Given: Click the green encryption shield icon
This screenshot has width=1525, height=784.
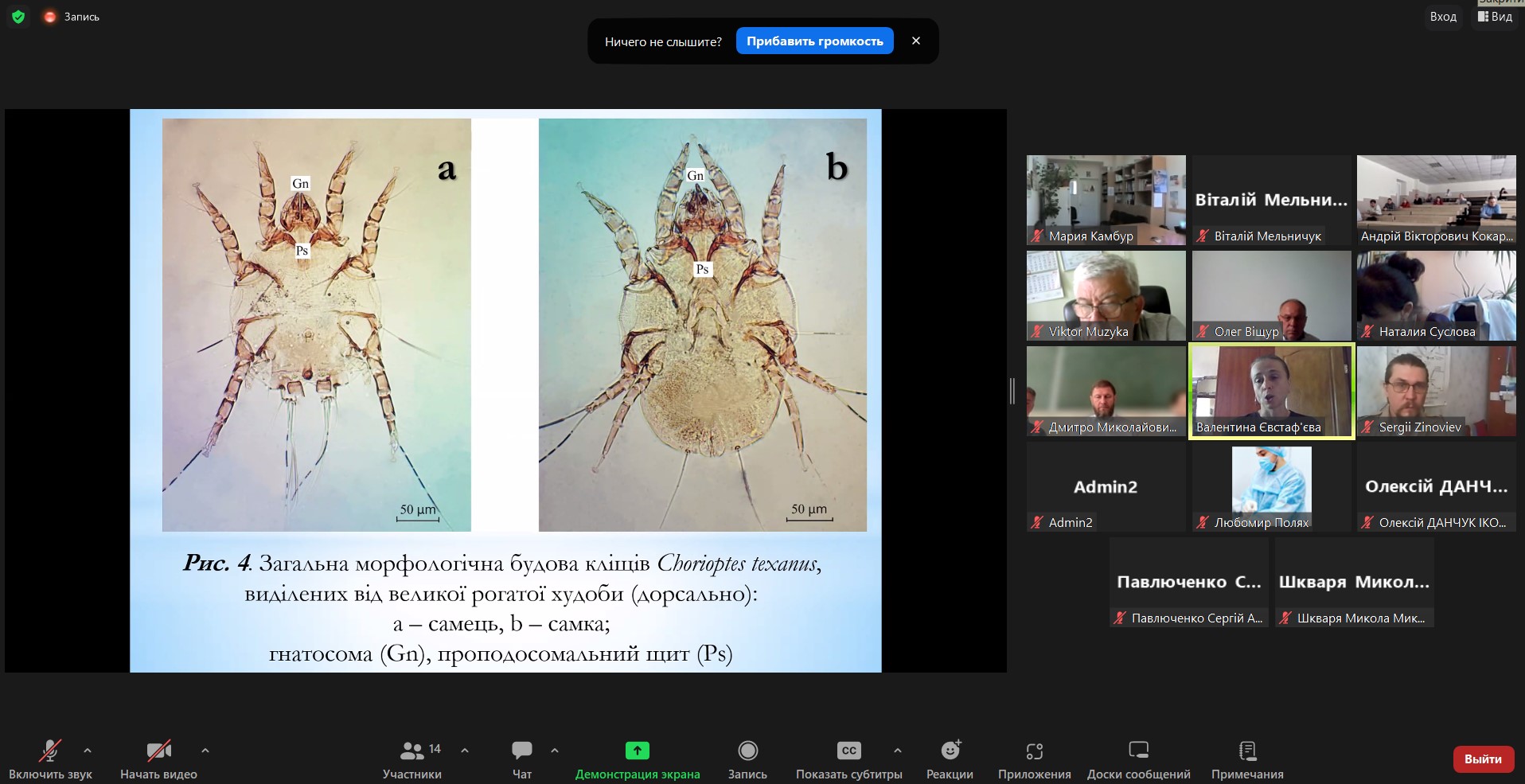Looking at the screenshot, I should tap(18, 17).
